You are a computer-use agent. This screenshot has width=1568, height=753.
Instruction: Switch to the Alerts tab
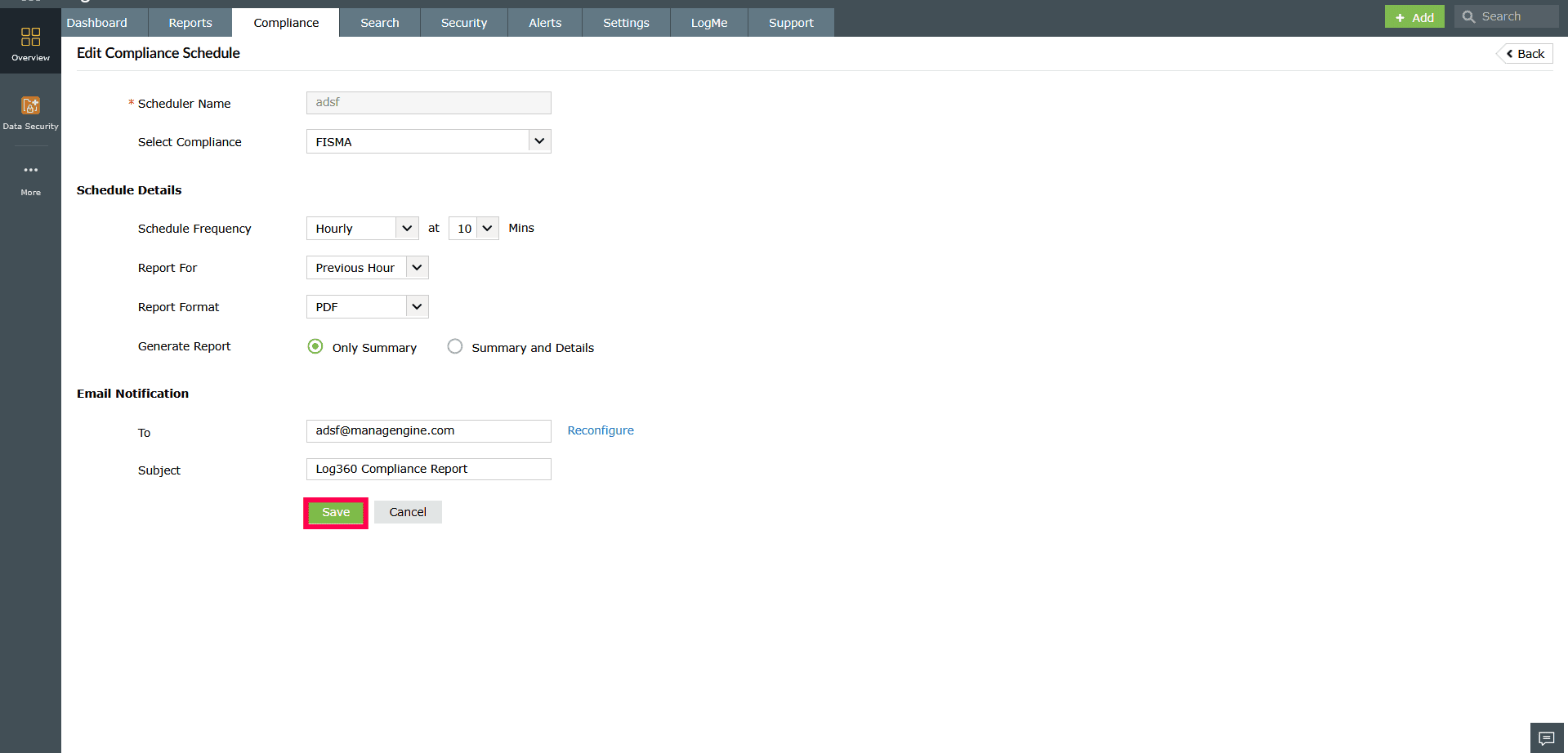(543, 22)
